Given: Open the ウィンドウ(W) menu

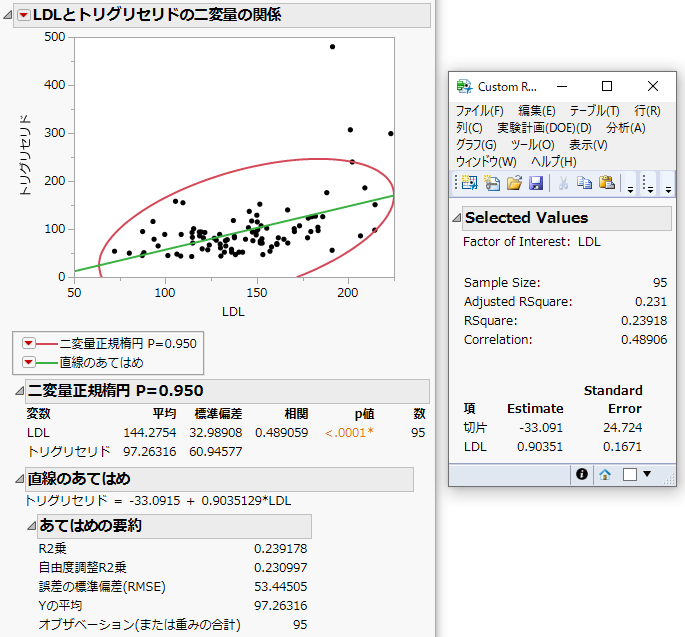Looking at the screenshot, I should (486, 162).
